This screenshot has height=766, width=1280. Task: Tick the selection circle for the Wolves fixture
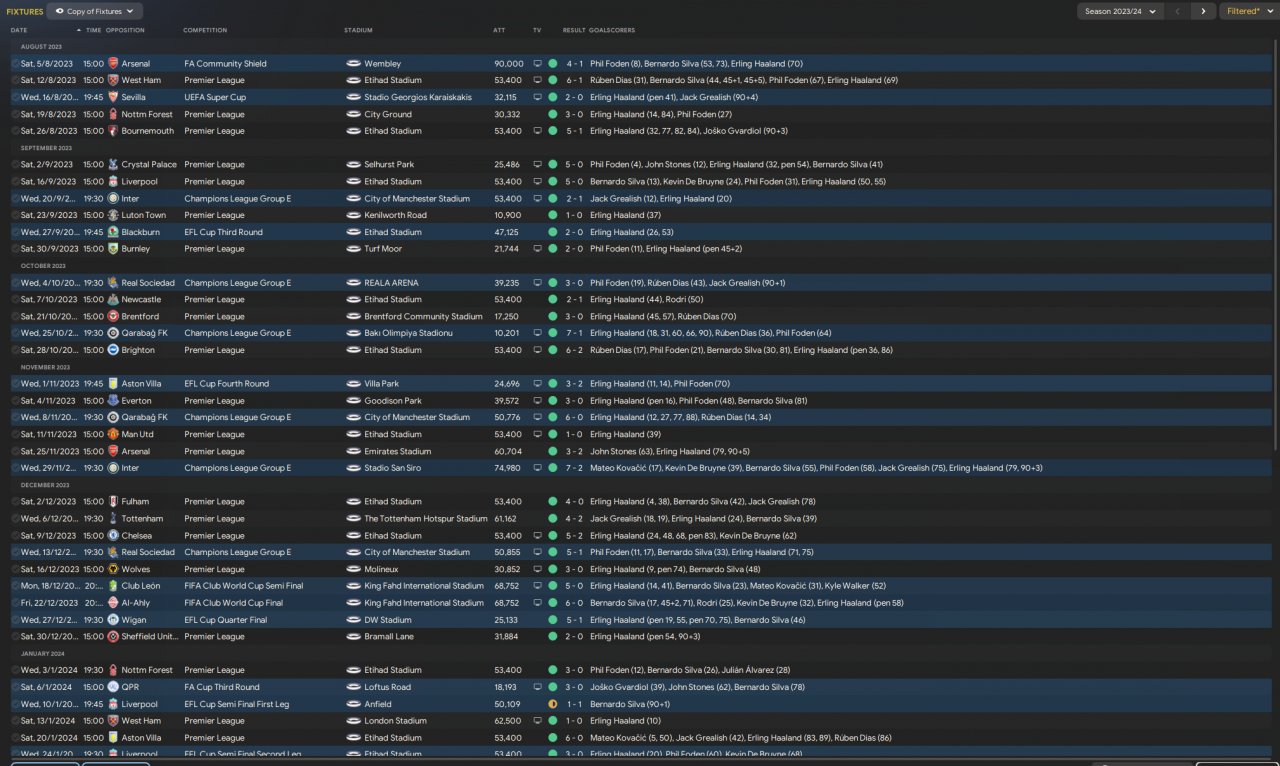15,569
